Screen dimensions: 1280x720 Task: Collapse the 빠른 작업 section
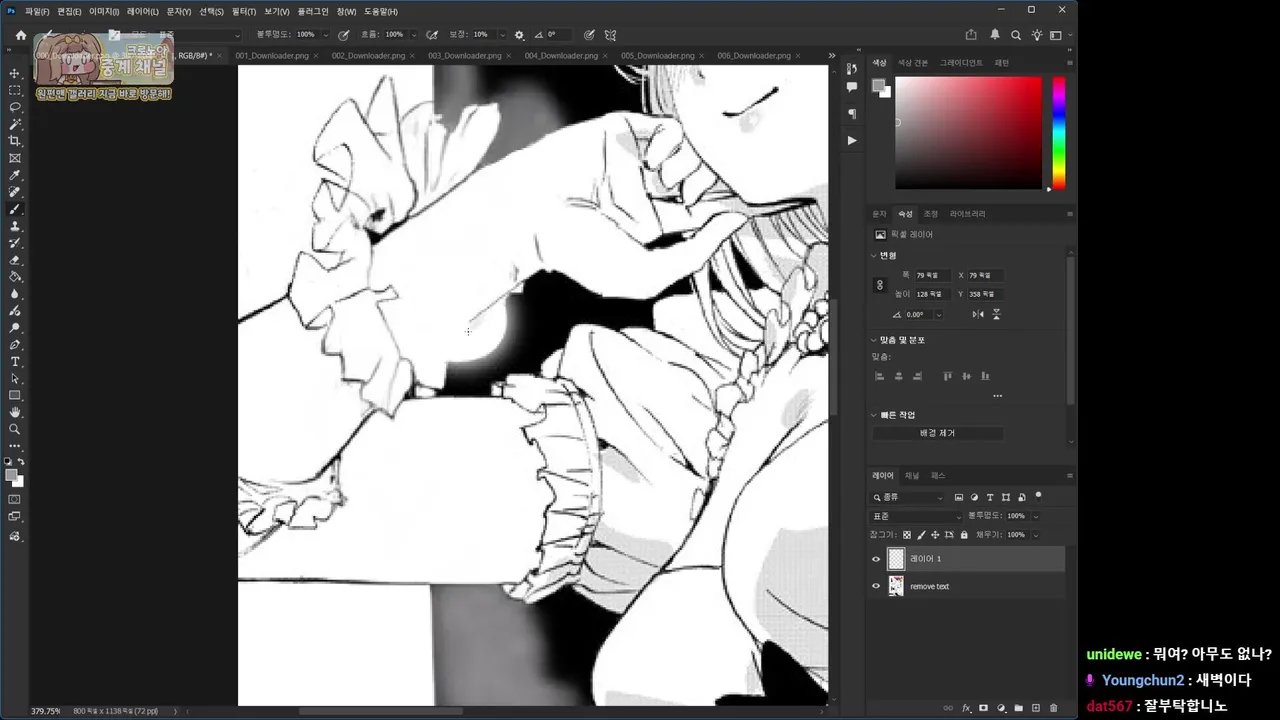tap(873, 414)
